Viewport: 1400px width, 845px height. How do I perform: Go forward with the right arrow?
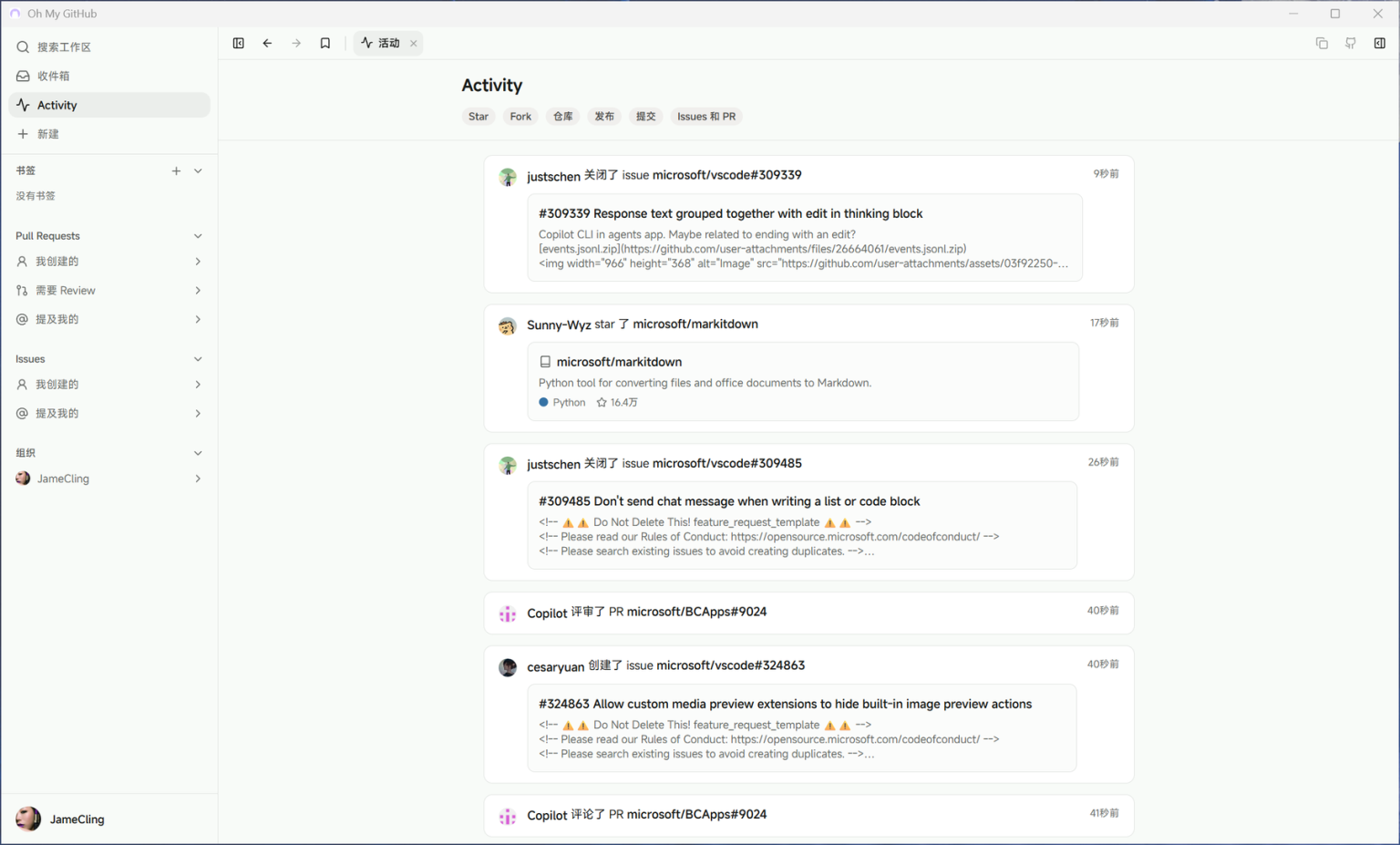[296, 43]
